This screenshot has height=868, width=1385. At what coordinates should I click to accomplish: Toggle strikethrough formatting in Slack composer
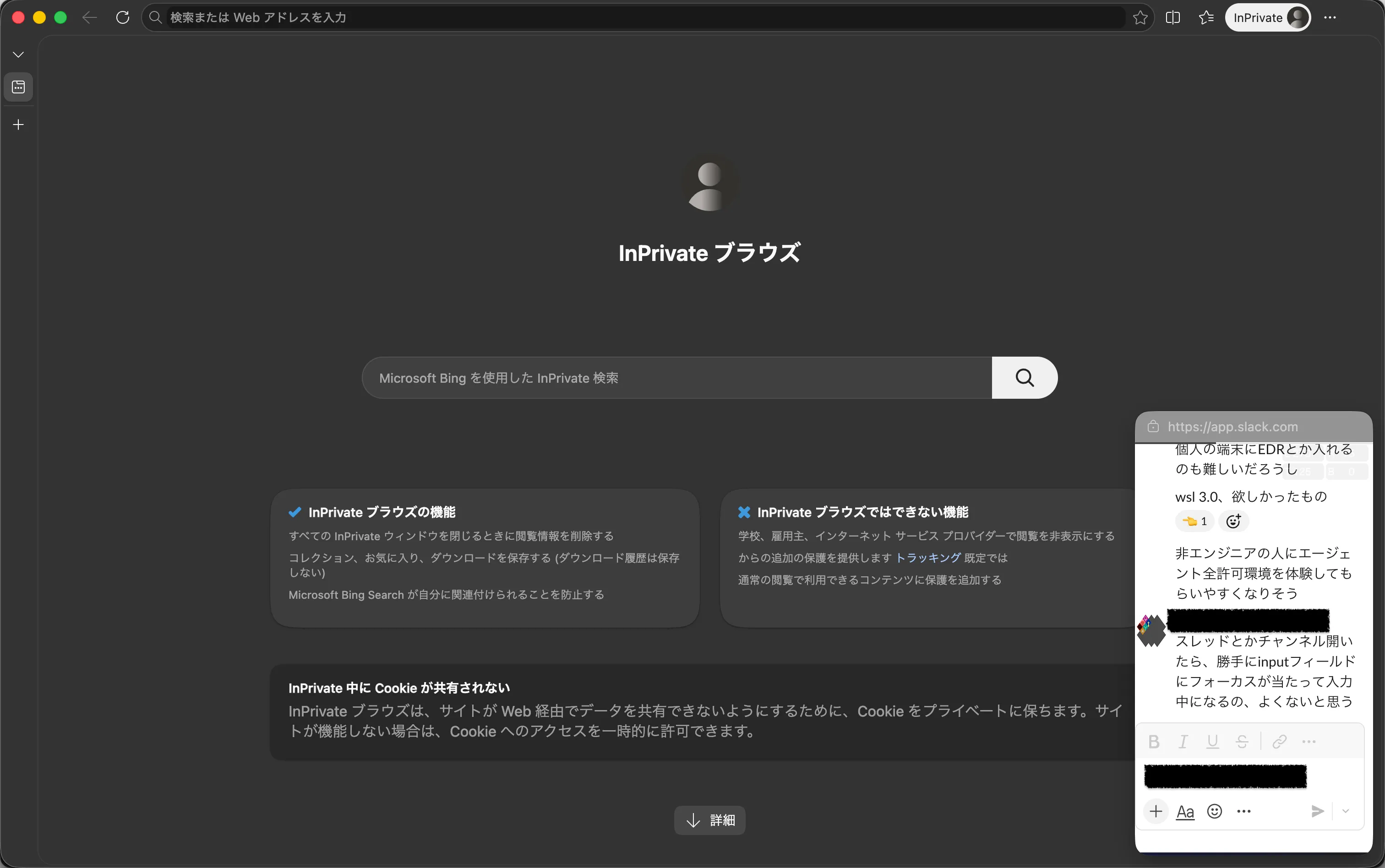[x=1242, y=742]
